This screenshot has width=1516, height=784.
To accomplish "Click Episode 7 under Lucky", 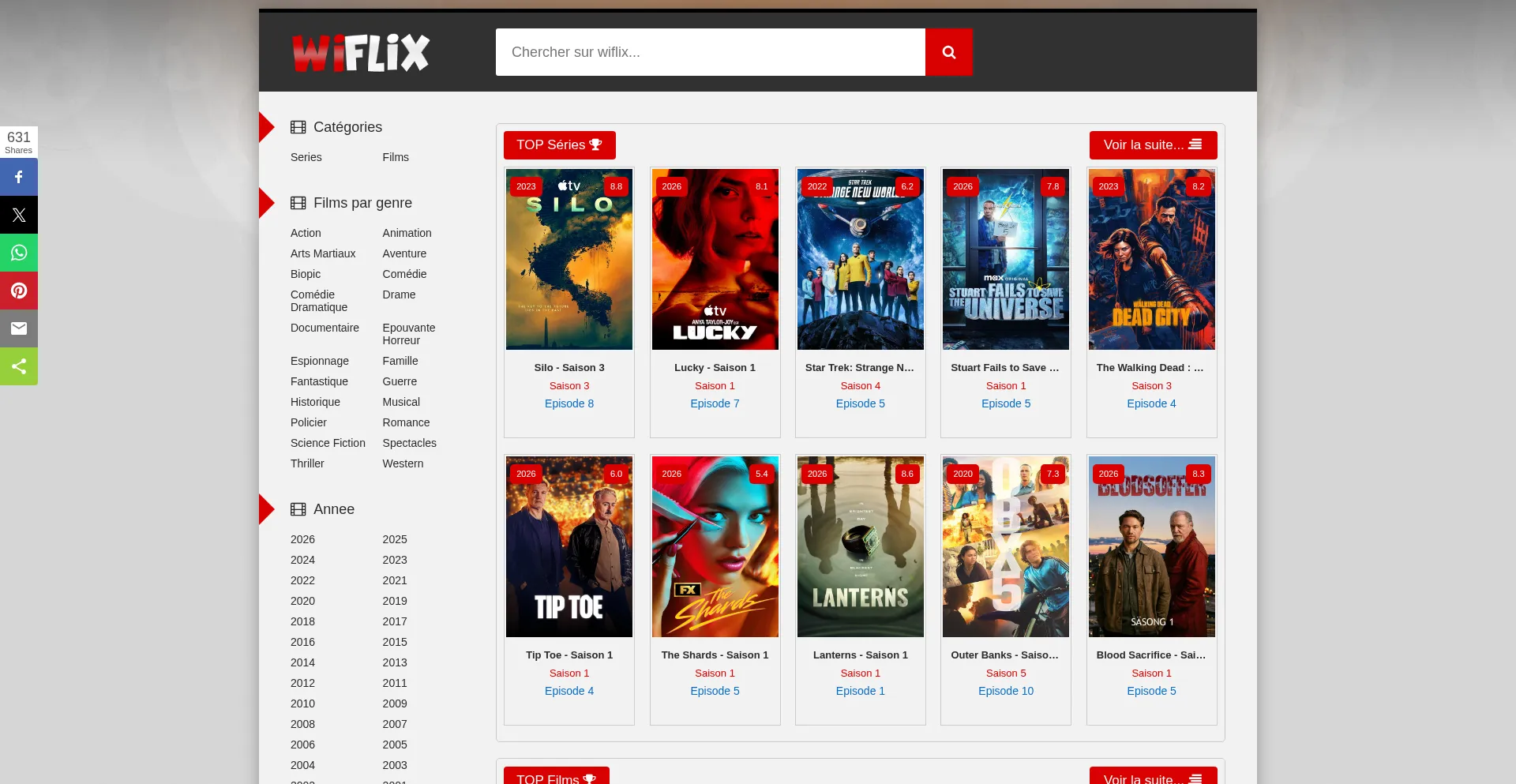I will click(715, 403).
